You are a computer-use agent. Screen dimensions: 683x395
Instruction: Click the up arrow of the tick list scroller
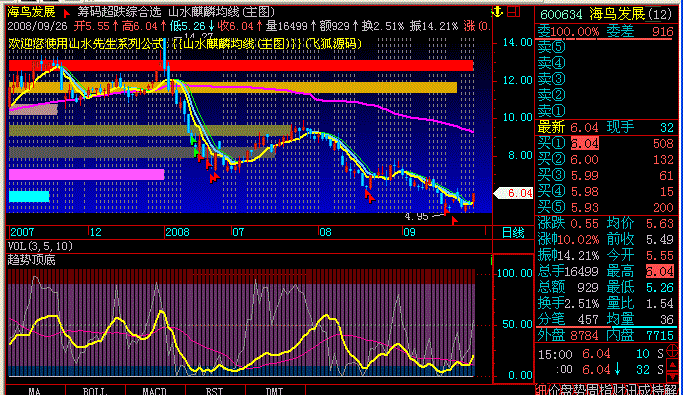(673, 364)
